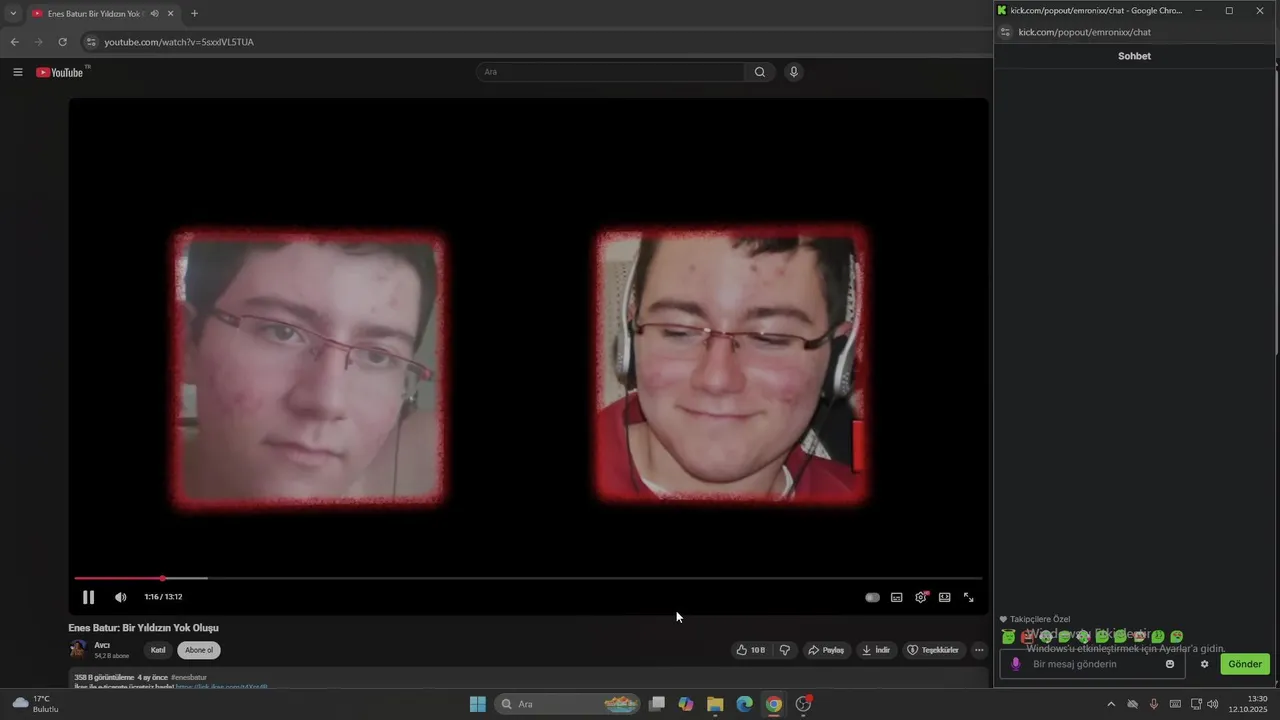Close the YouTube browser tab
Screen dimensions: 1280x720
(171, 13)
